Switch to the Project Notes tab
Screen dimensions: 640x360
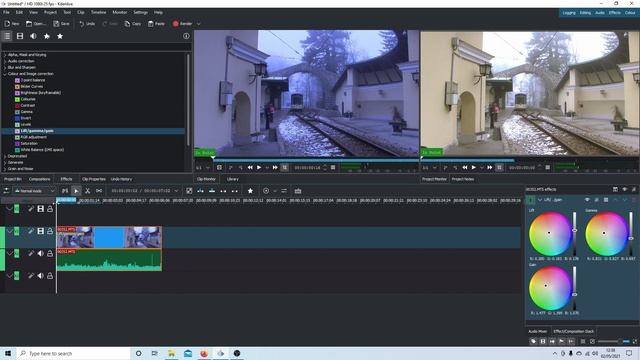pos(463,179)
